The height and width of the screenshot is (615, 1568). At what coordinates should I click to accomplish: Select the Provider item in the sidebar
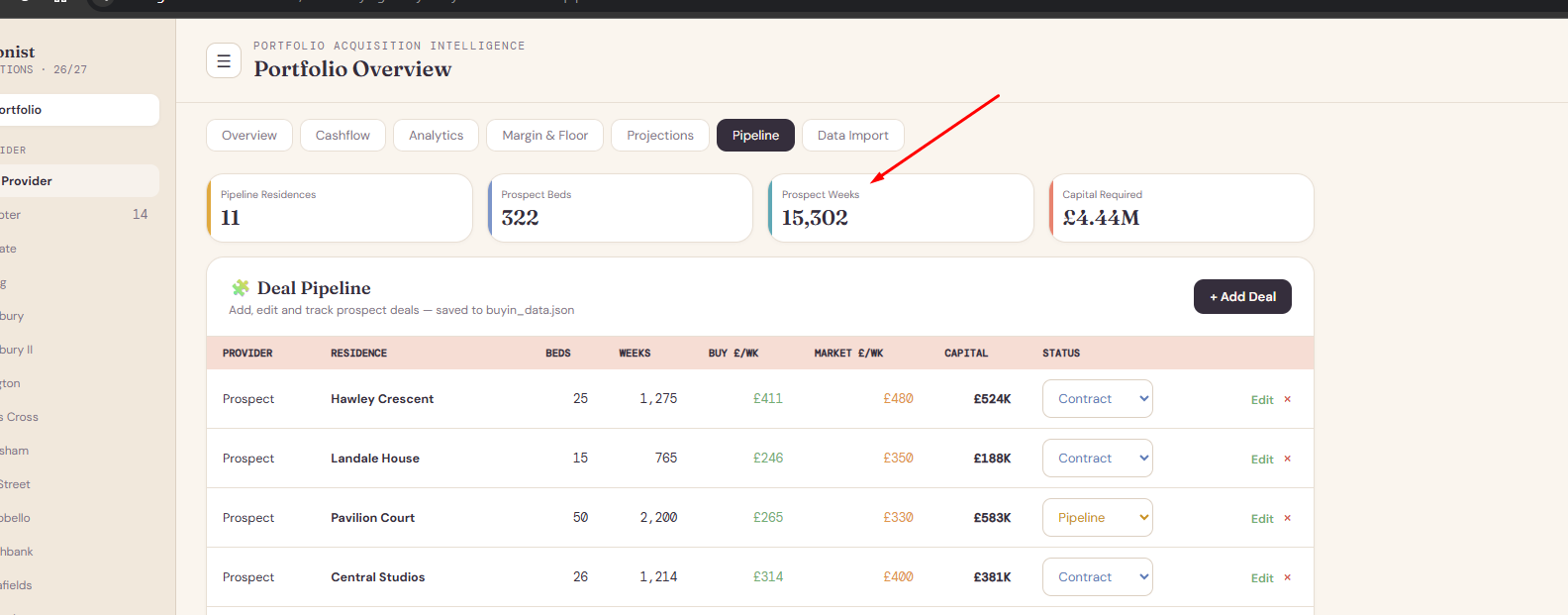pos(79,181)
